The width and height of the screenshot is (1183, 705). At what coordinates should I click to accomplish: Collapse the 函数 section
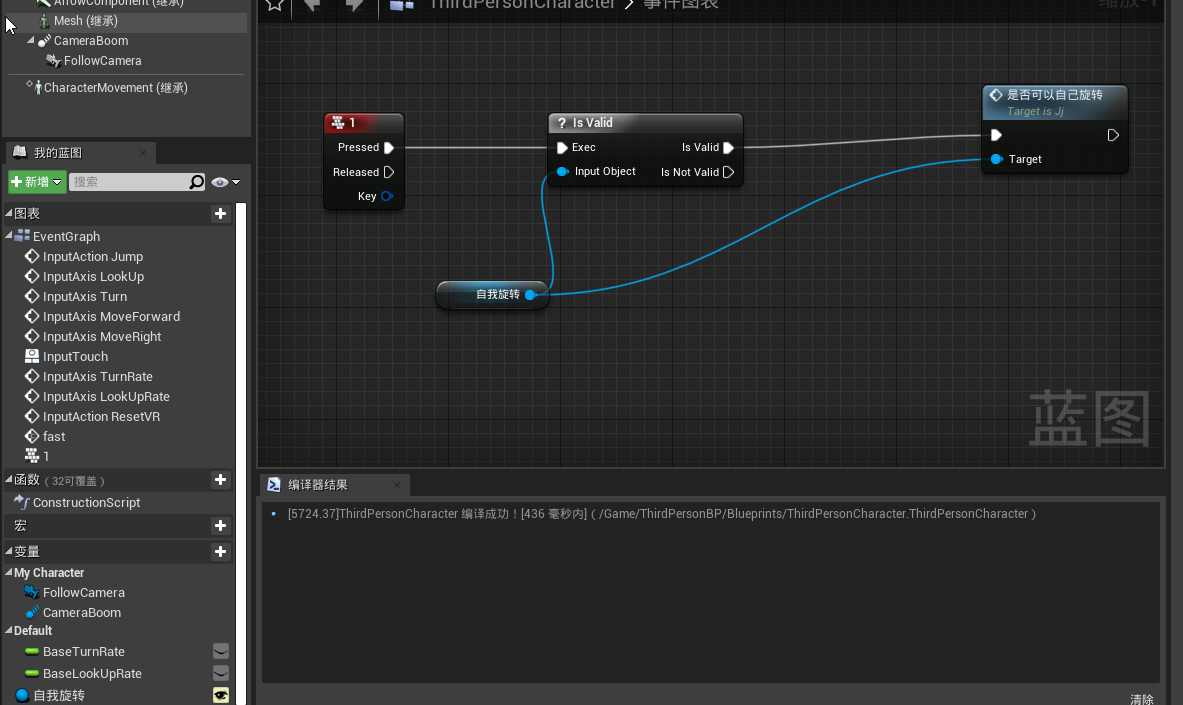click(x=9, y=479)
